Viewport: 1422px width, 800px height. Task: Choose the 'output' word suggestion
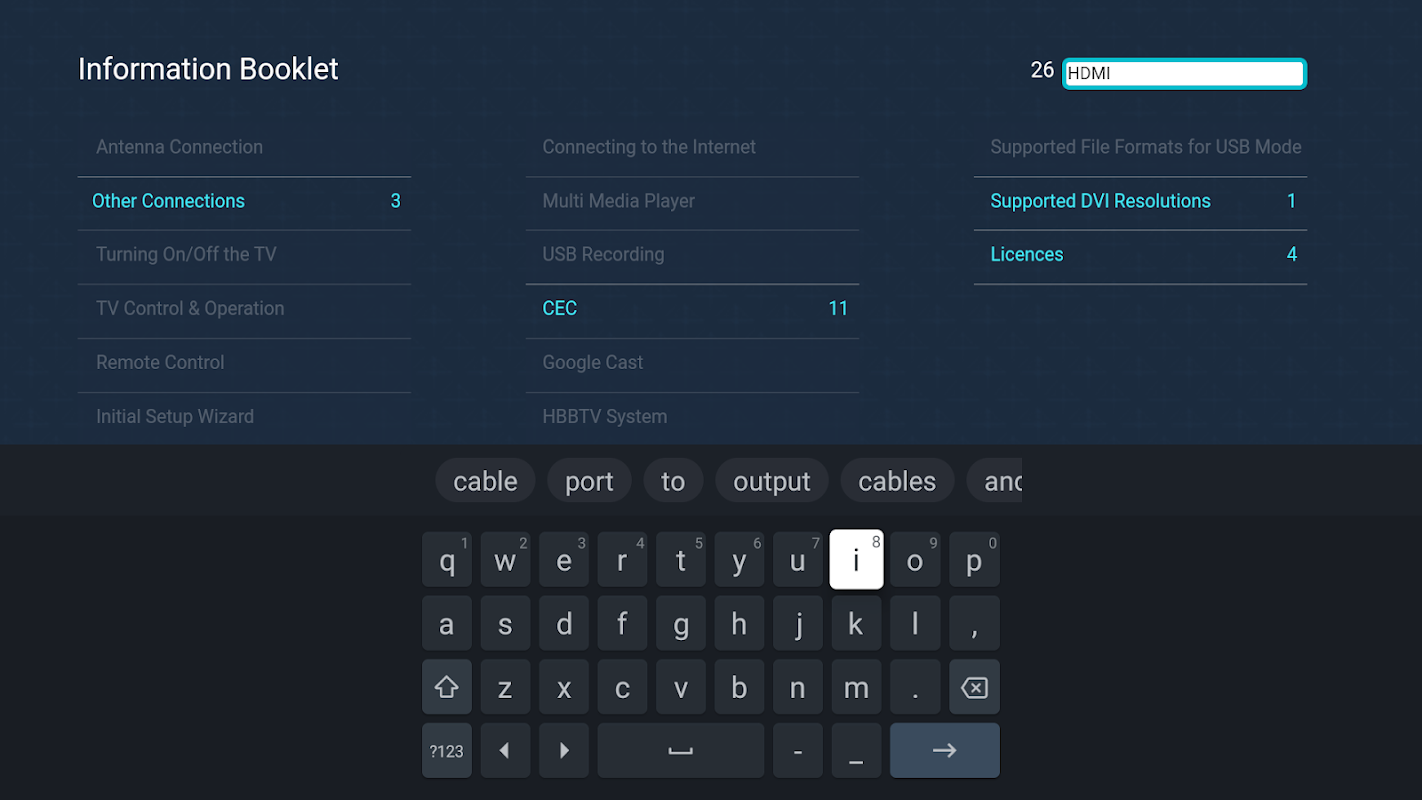coord(772,481)
